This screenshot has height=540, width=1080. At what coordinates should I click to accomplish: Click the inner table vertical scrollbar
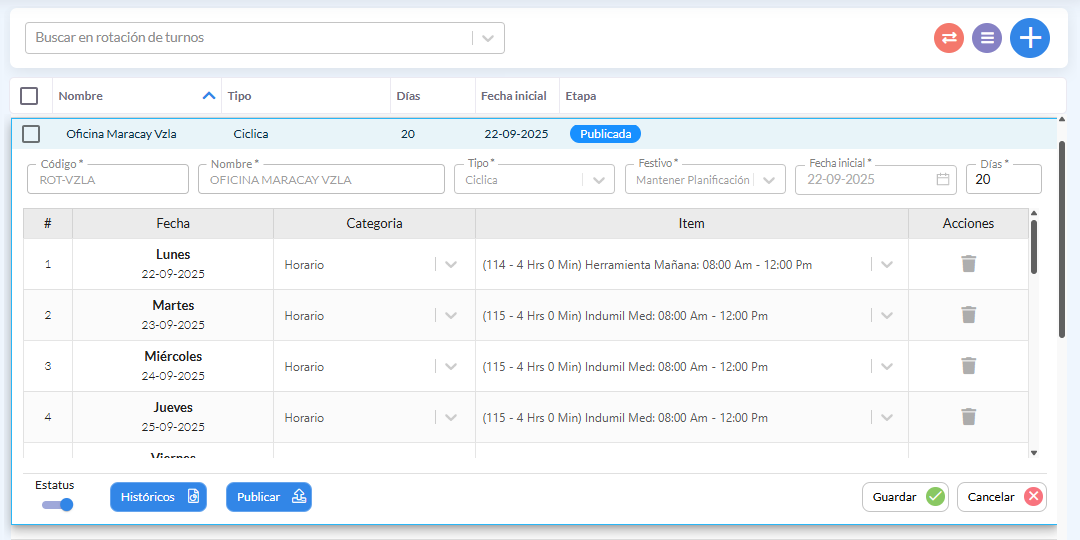click(1033, 246)
